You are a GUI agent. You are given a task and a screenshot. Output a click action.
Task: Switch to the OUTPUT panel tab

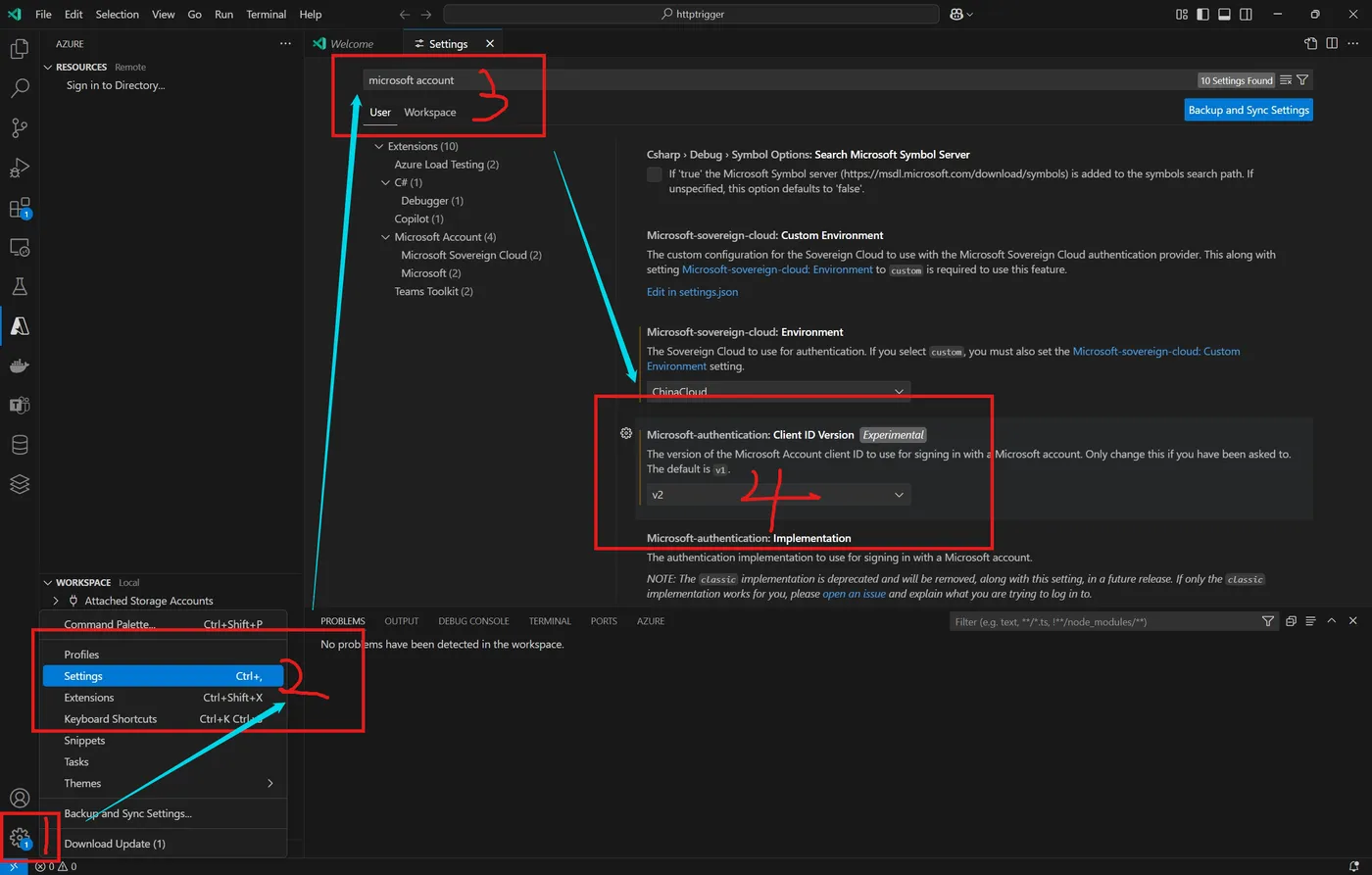[x=402, y=621]
